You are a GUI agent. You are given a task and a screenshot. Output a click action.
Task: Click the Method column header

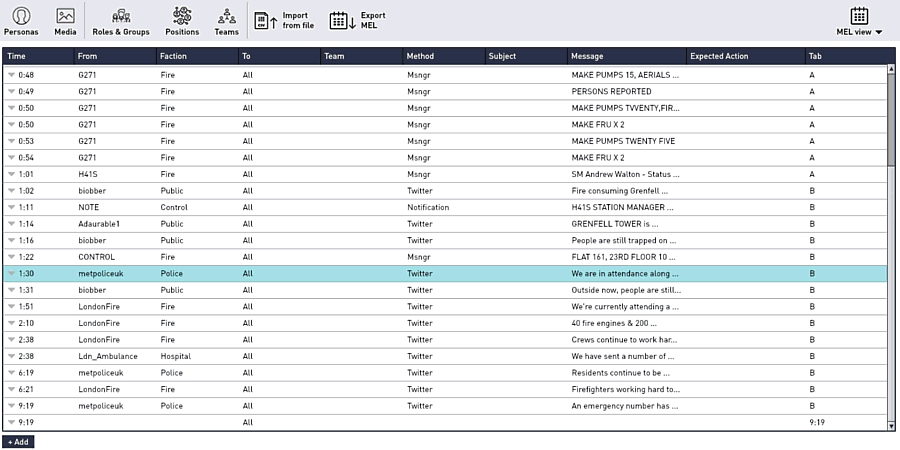443,56
